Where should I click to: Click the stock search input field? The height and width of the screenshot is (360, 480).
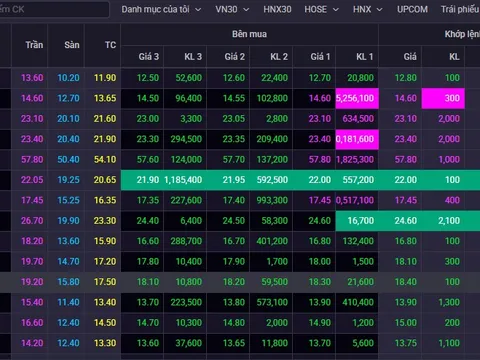pos(53,9)
